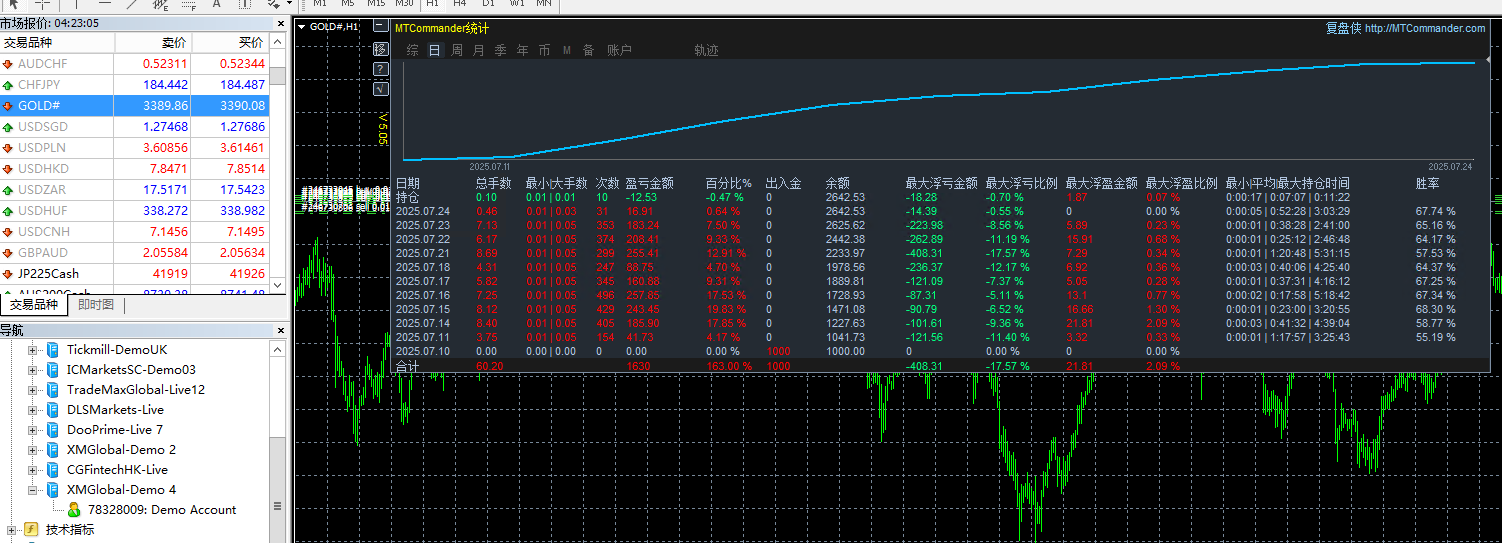Image resolution: width=1502 pixels, height=543 pixels.
Task: Expand the XMGlobal-Demo 2 tree node
Action: pos(32,450)
